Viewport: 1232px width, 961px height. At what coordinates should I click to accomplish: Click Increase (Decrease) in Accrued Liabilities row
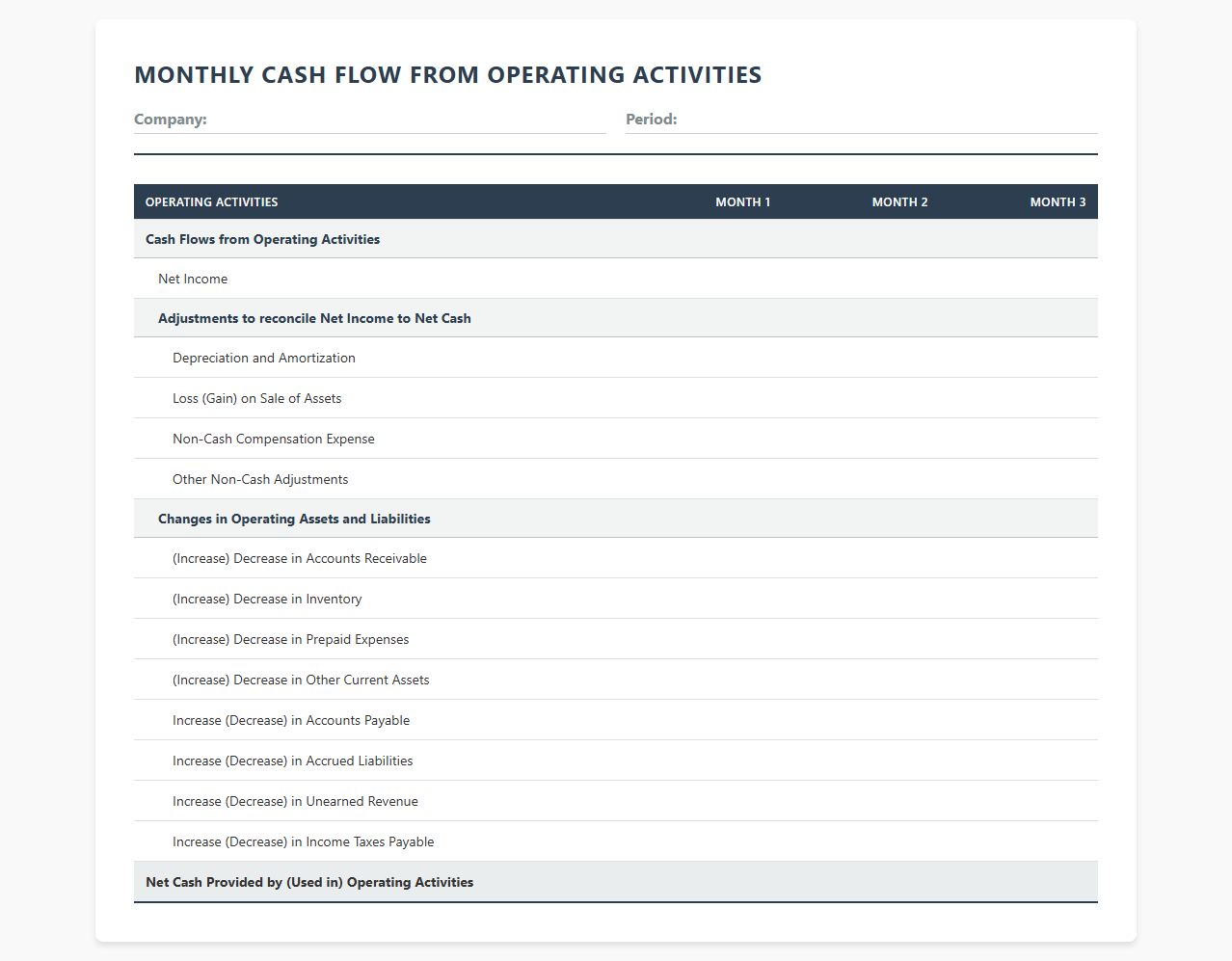click(x=616, y=761)
